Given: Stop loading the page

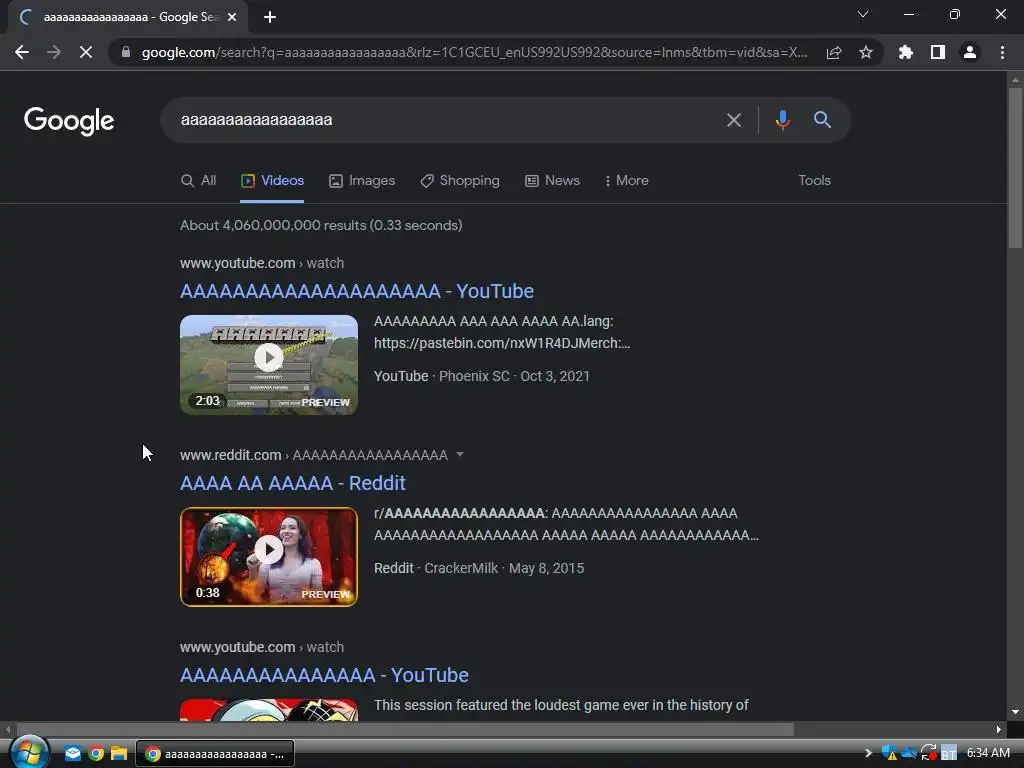Looking at the screenshot, I should (86, 52).
